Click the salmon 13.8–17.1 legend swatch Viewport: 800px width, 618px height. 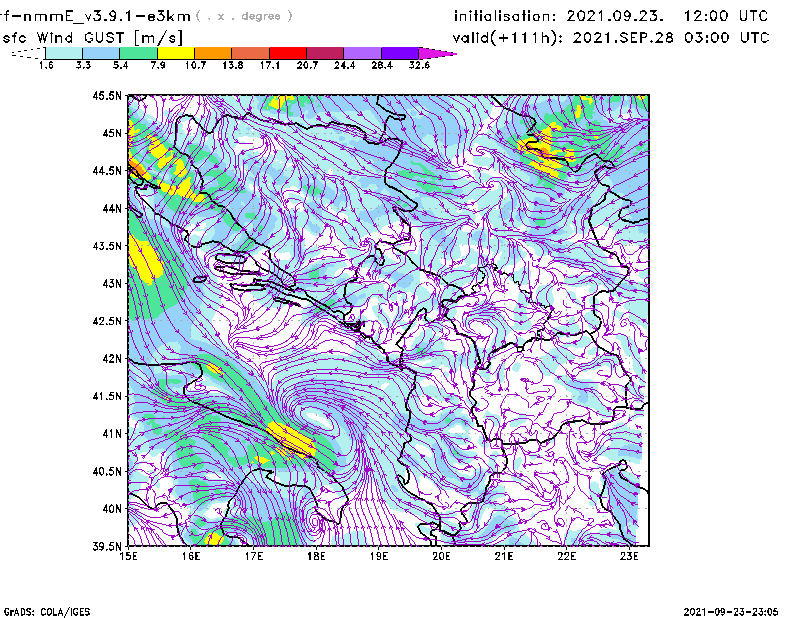pos(251,53)
